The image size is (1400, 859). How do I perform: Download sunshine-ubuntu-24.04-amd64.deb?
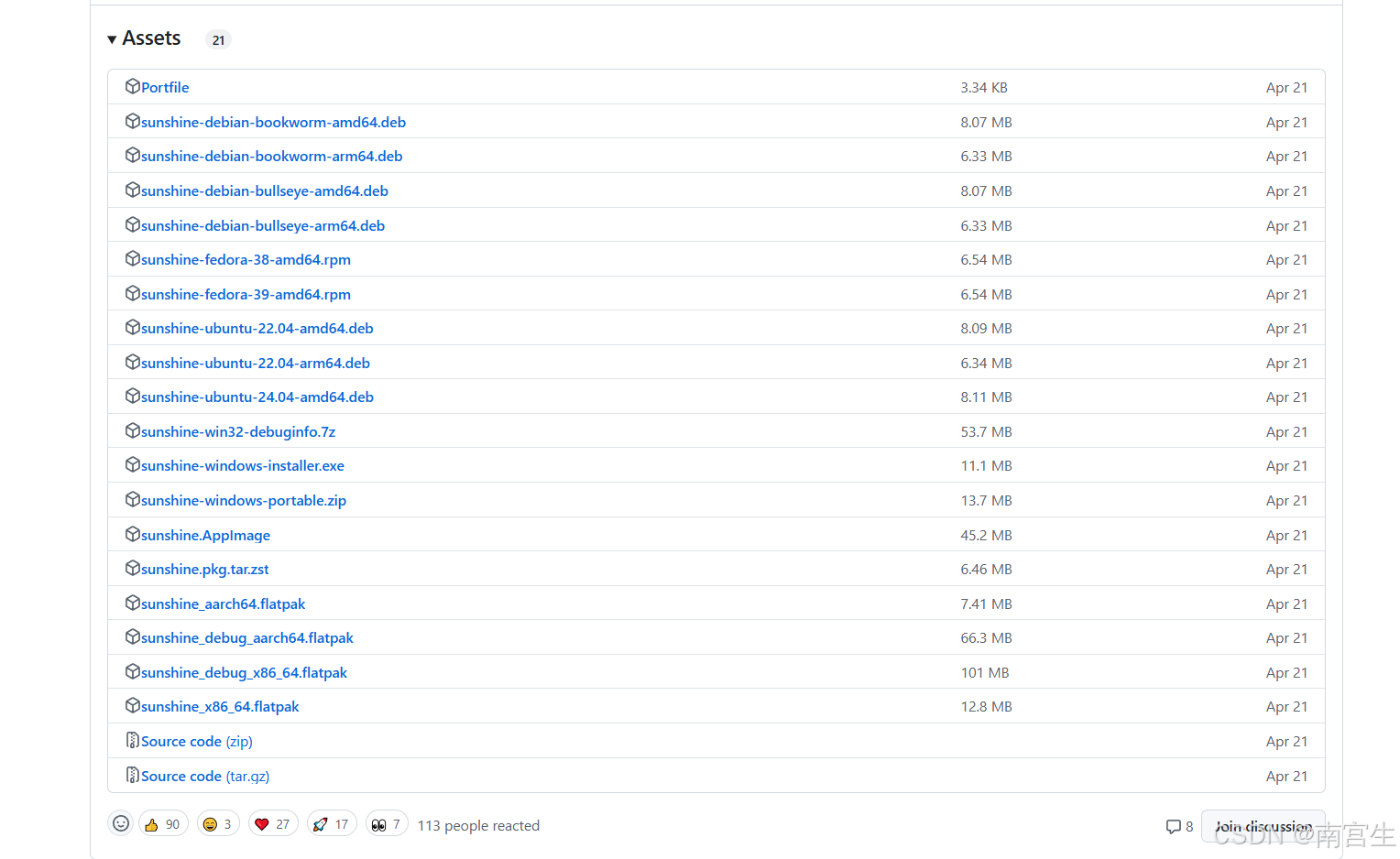[x=257, y=397]
